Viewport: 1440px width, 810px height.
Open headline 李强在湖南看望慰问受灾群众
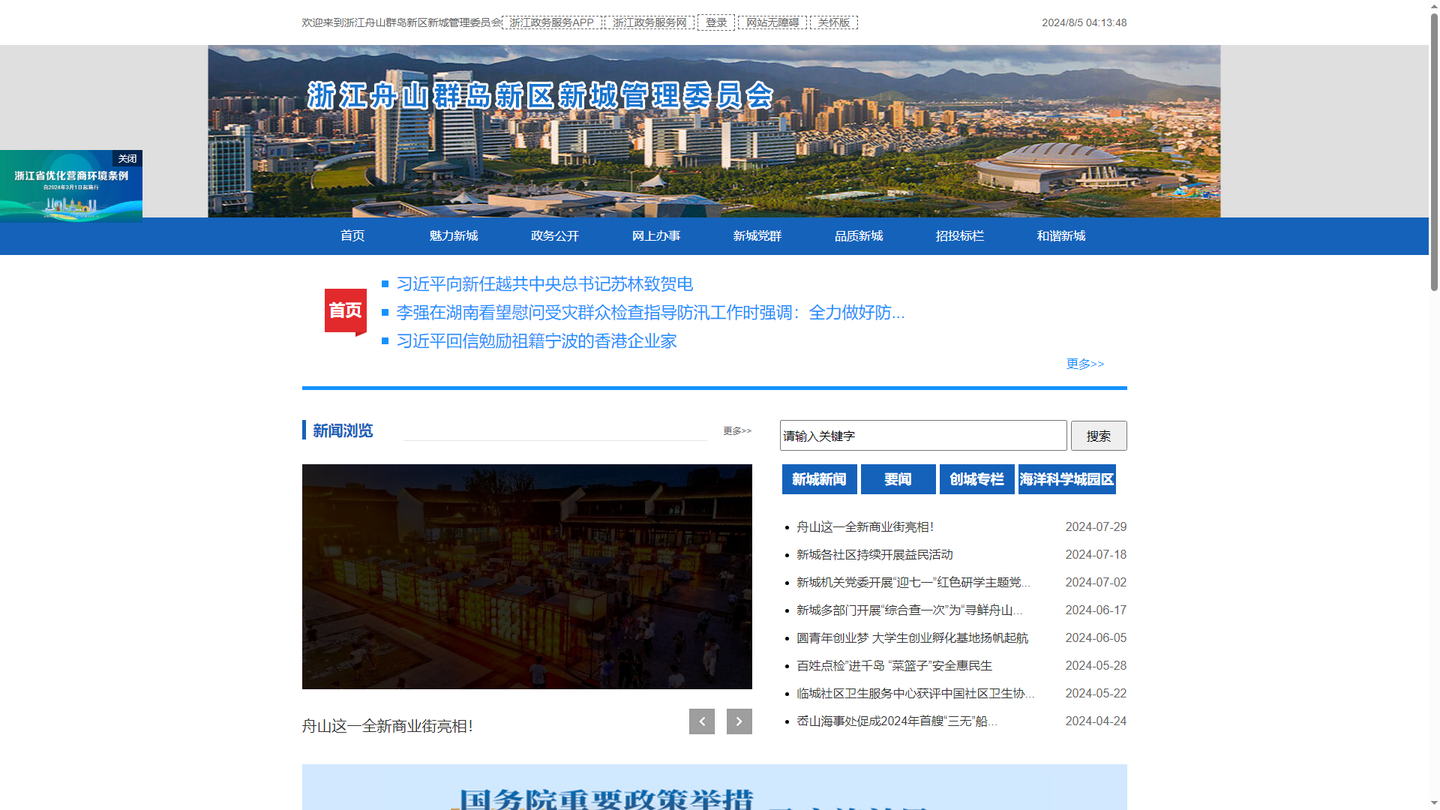tap(650, 312)
